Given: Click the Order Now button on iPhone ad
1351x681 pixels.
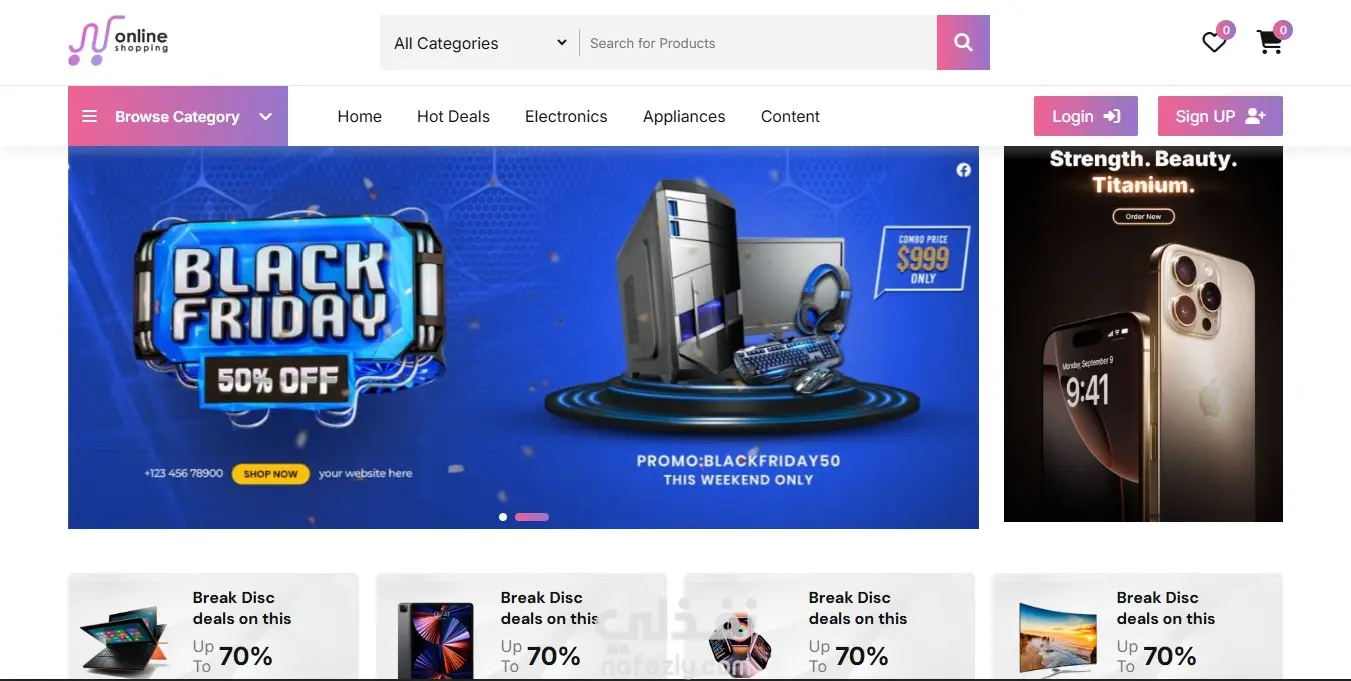Looking at the screenshot, I should (1143, 216).
